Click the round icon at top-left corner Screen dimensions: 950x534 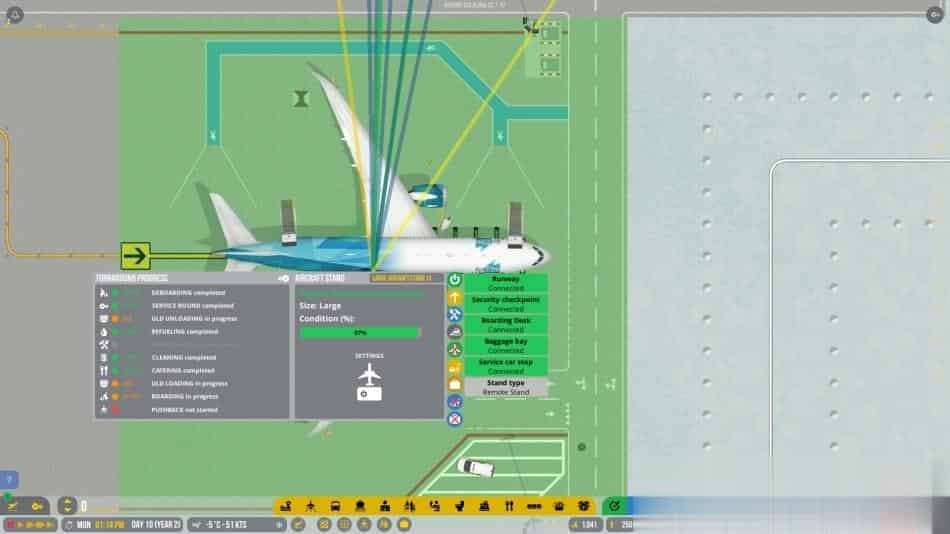15,15
